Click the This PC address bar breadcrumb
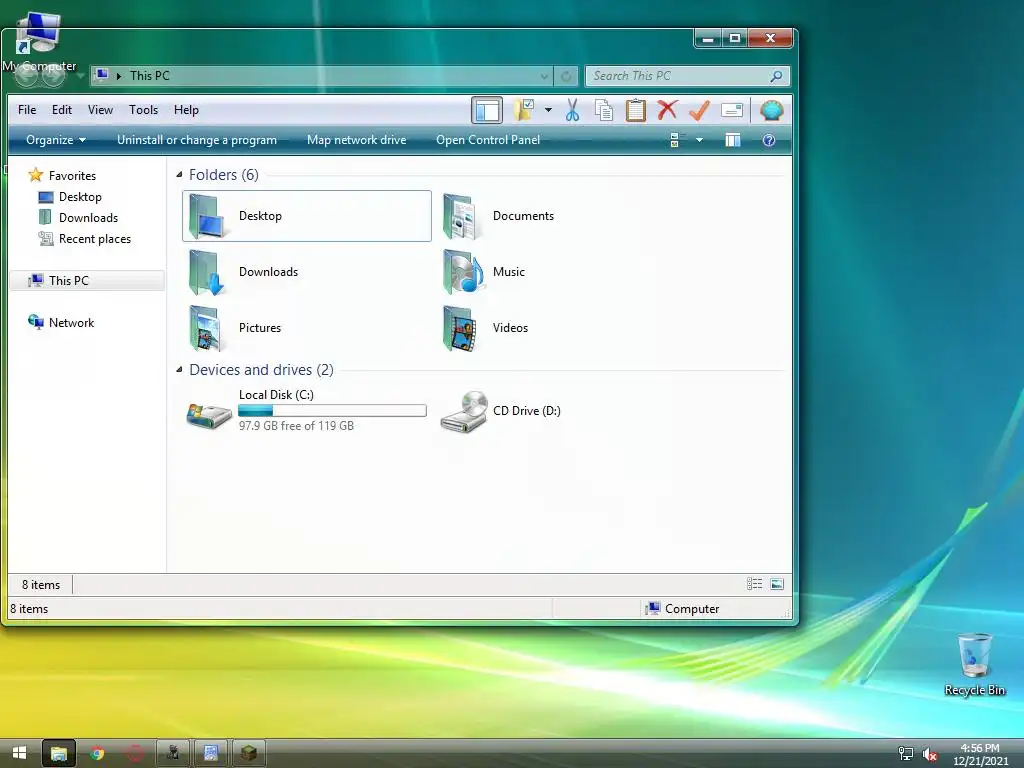 pyautogui.click(x=150, y=76)
